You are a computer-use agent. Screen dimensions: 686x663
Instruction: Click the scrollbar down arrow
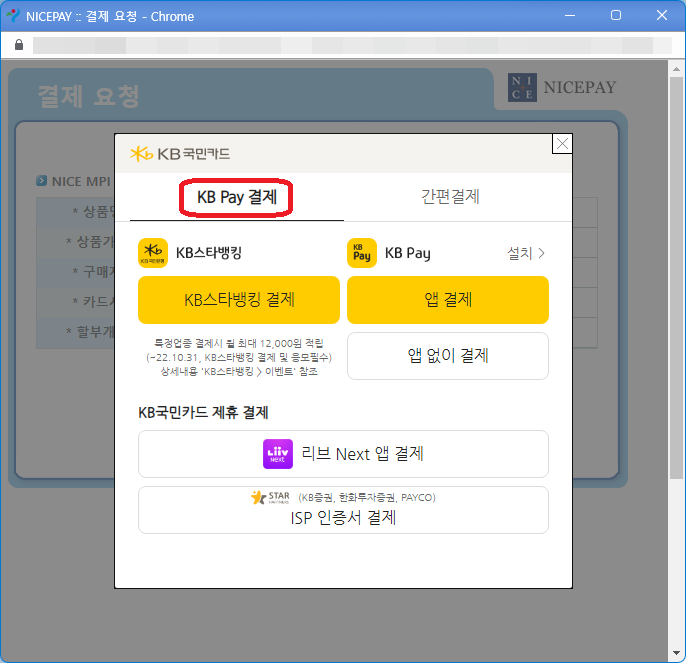pyautogui.click(x=676, y=653)
